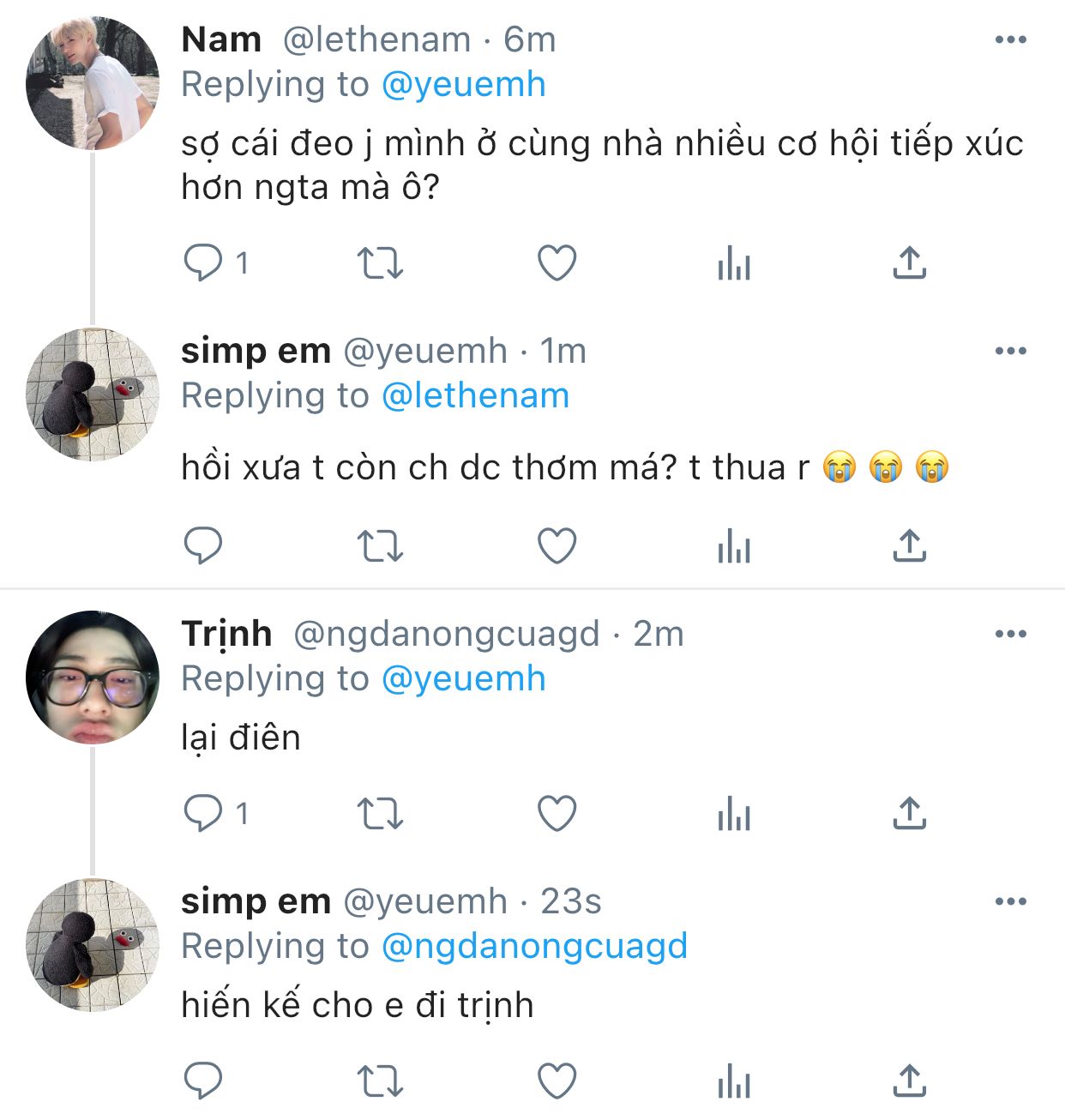Screen dimensions: 1065x1120
Task: Reply to Nam's tweet
Action: tap(203, 262)
